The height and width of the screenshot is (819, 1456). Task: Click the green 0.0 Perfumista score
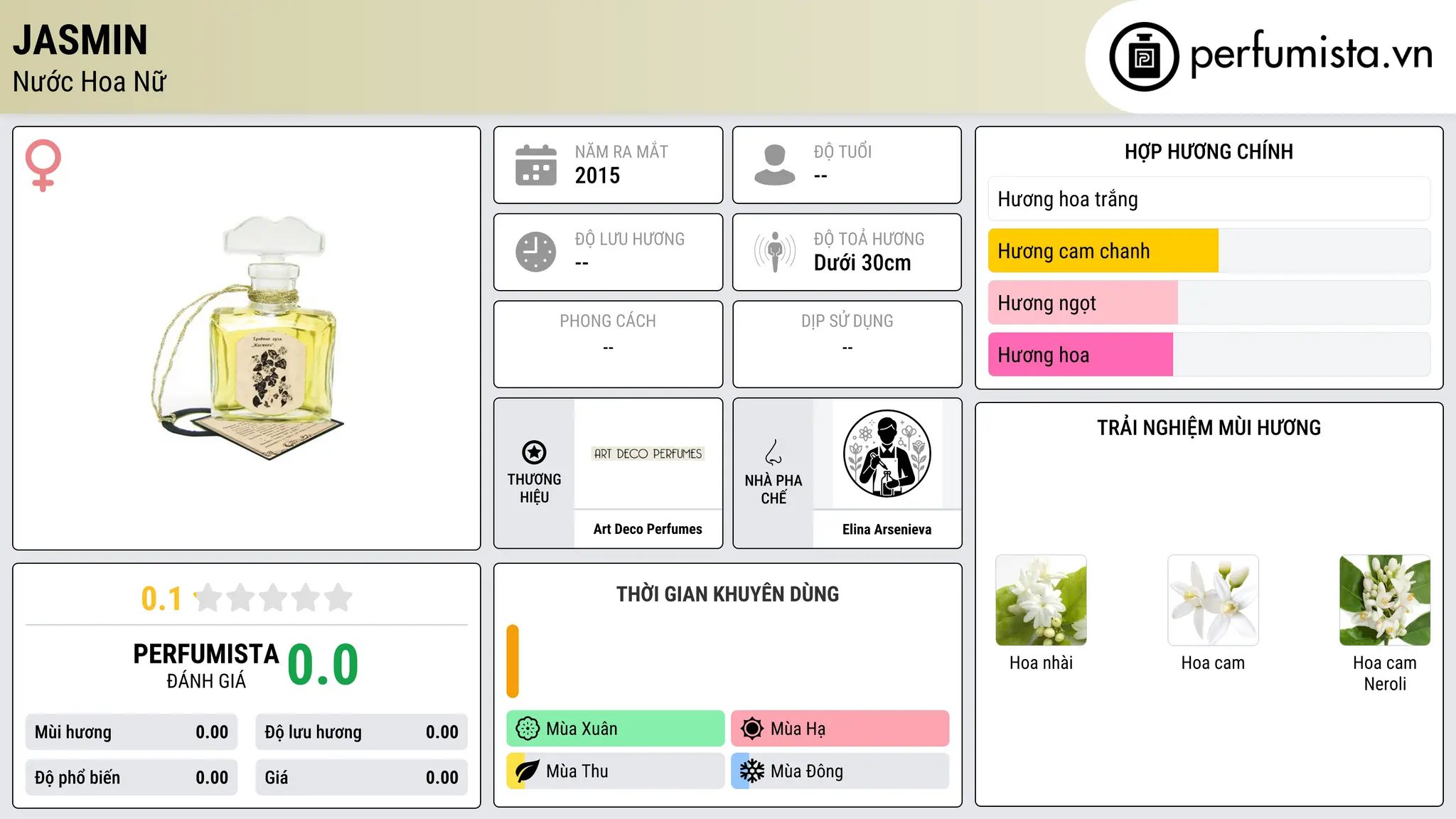pyautogui.click(x=323, y=665)
